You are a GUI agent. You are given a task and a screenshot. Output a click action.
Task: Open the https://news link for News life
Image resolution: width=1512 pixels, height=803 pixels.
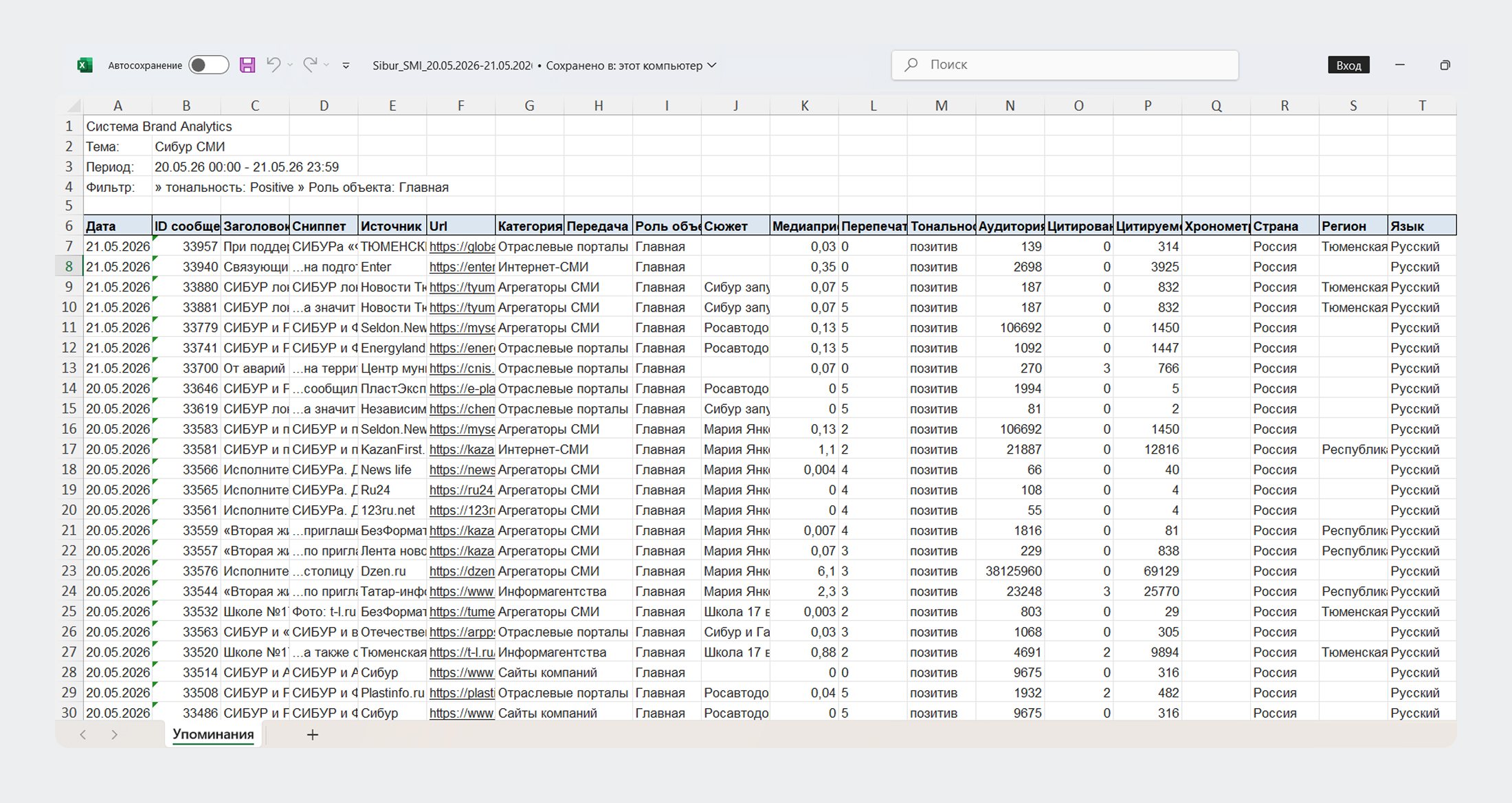(x=462, y=470)
